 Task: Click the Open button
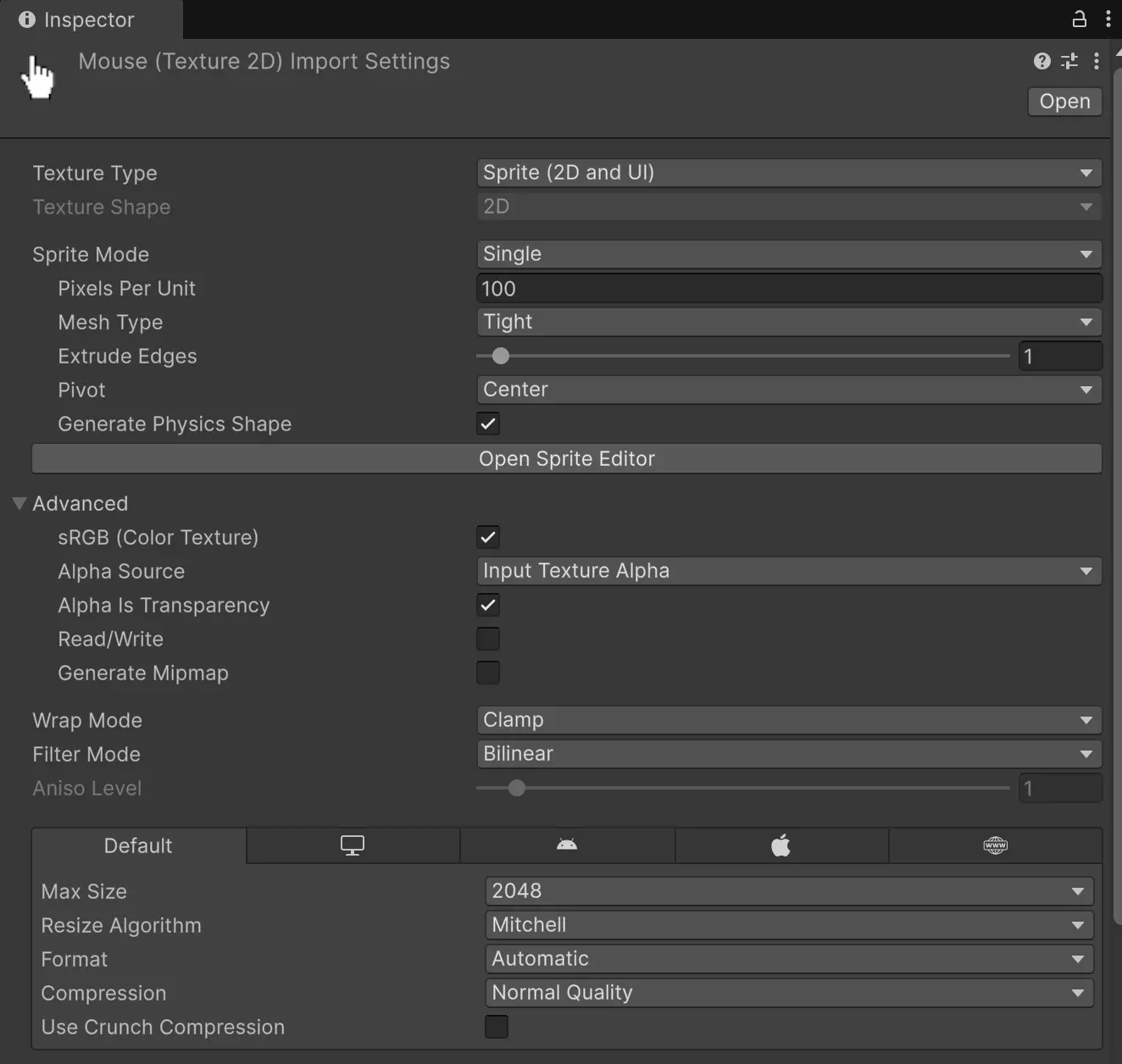[1065, 102]
